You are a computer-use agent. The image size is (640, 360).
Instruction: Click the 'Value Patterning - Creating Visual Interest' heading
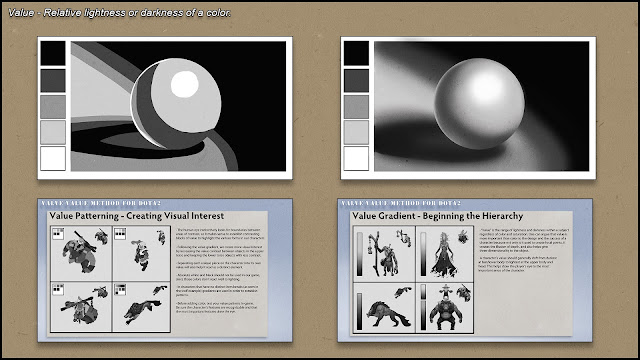(x=137, y=216)
